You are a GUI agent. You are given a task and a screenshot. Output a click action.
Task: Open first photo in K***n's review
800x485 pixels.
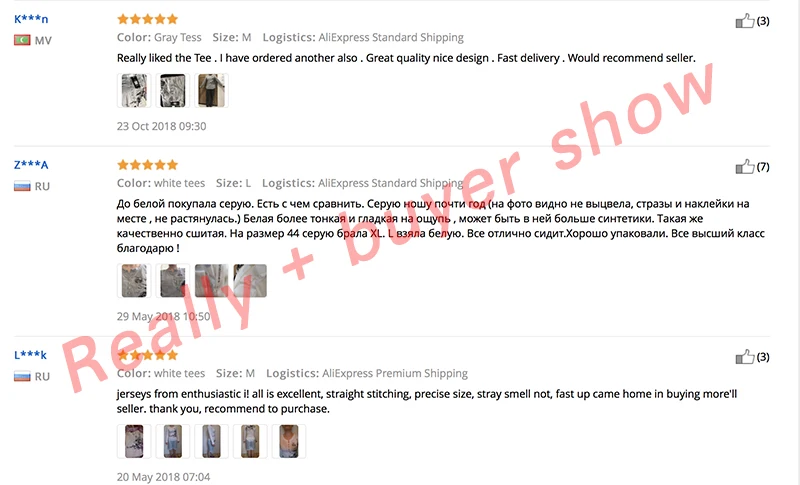pyautogui.click(x=134, y=90)
